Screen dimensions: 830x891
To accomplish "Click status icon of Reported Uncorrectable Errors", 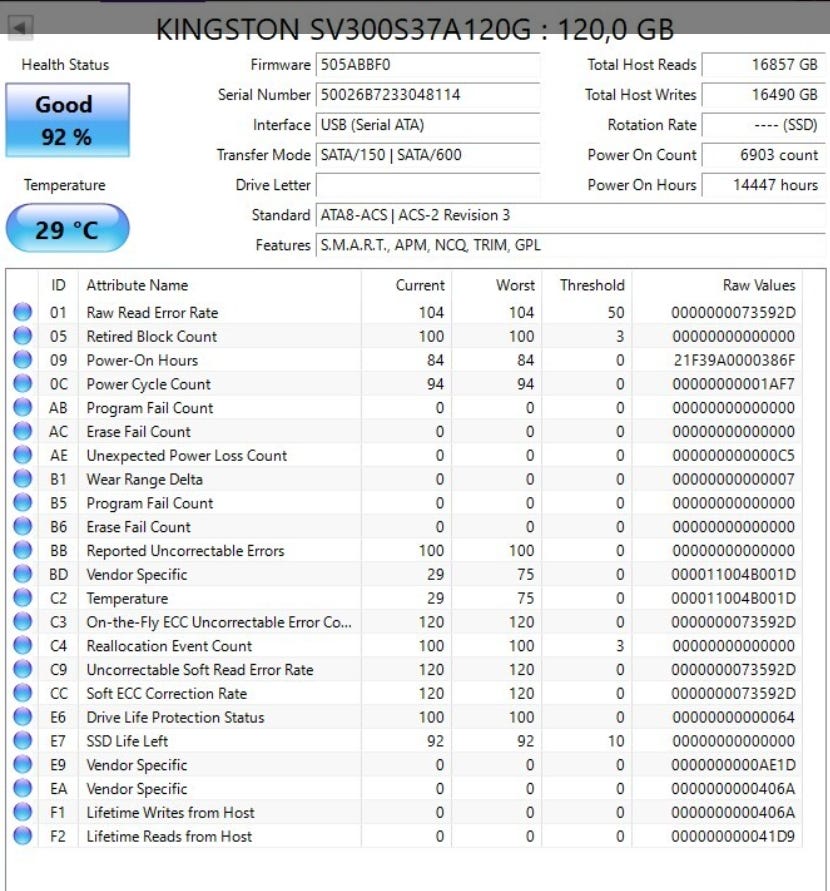I will point(23,550).
